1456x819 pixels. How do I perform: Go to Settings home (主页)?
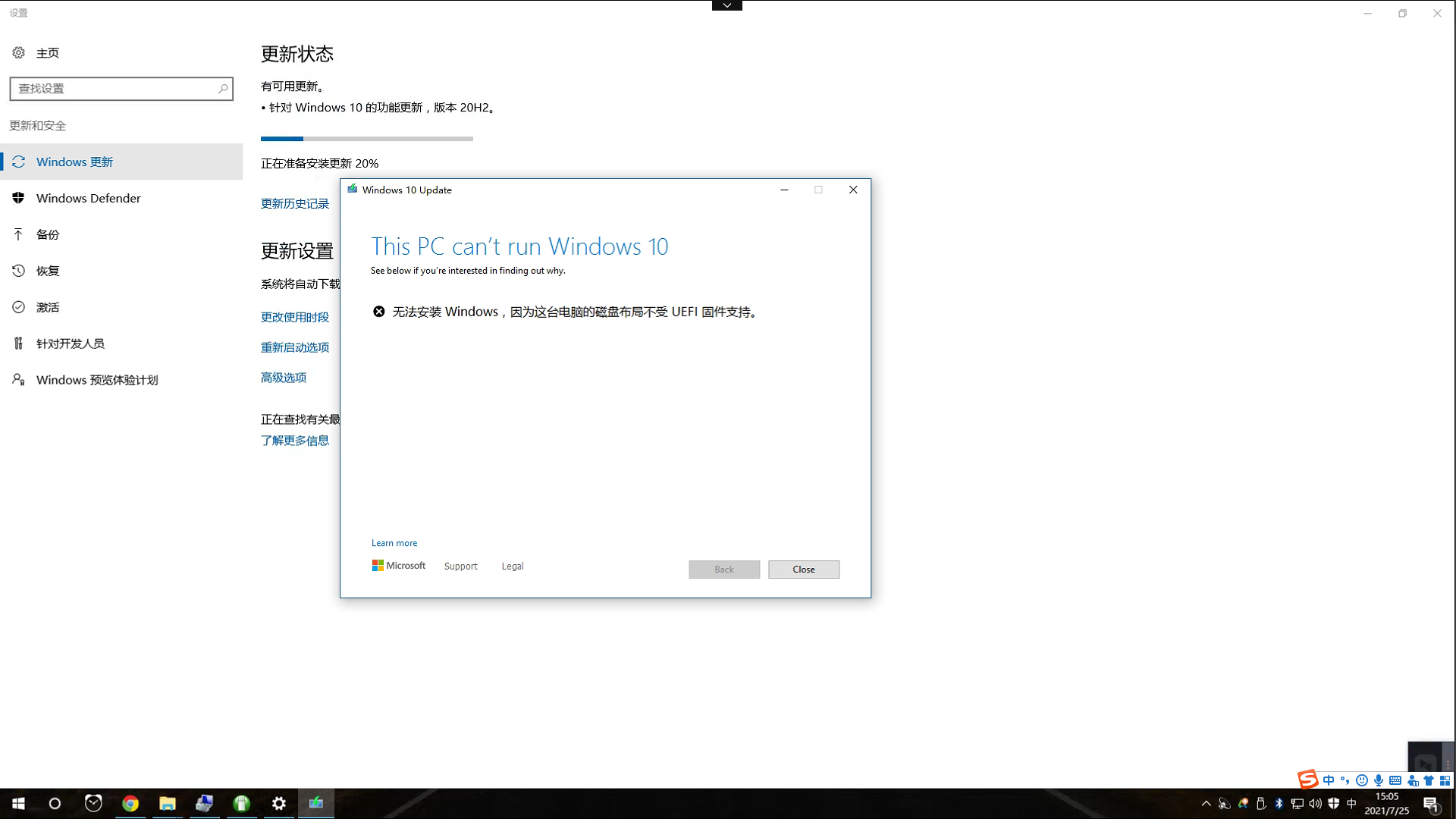[47, 53]
